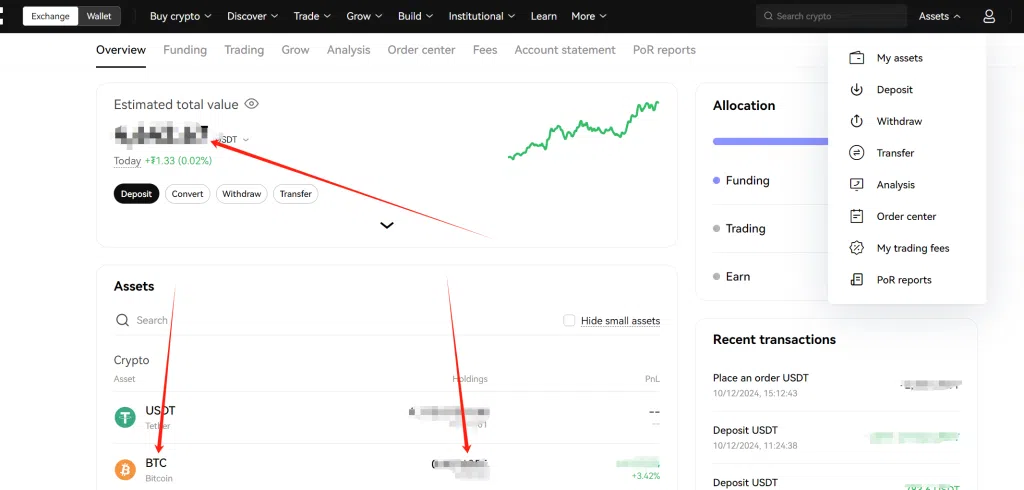Open the Assets dropdown in top bar
Image resolution: width=1024 pixels, height=490 pixels.
tap(939, 16)
